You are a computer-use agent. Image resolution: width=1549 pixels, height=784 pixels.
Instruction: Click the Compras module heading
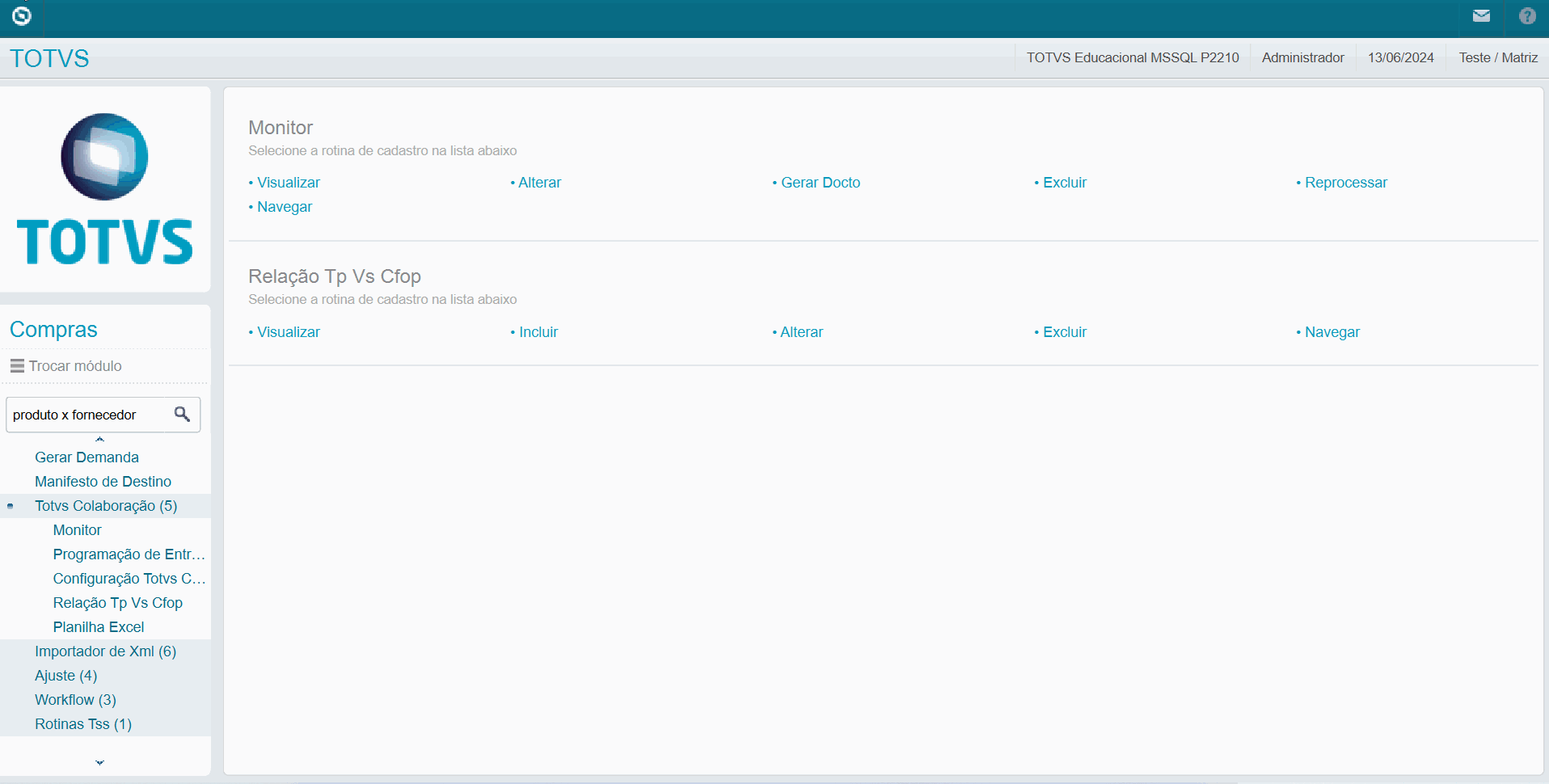click(x=53, y=330)
